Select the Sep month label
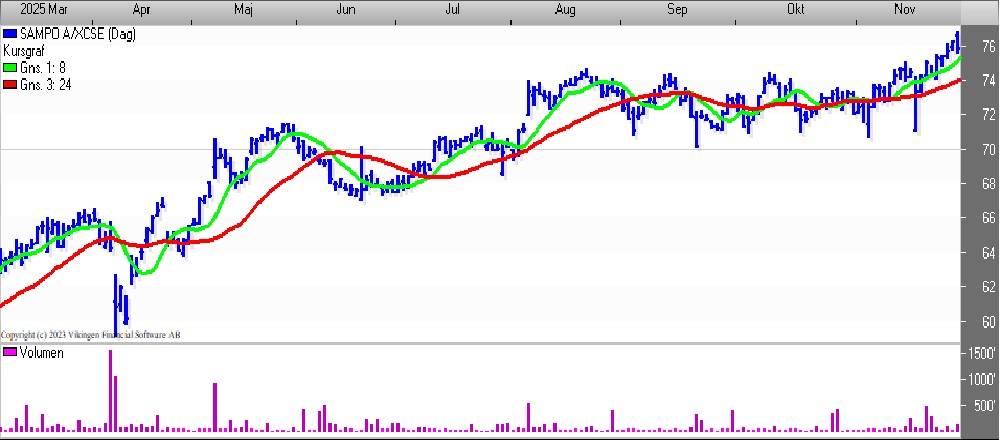The width and height of the screenshot is (1002, 440). pos(678,9)
